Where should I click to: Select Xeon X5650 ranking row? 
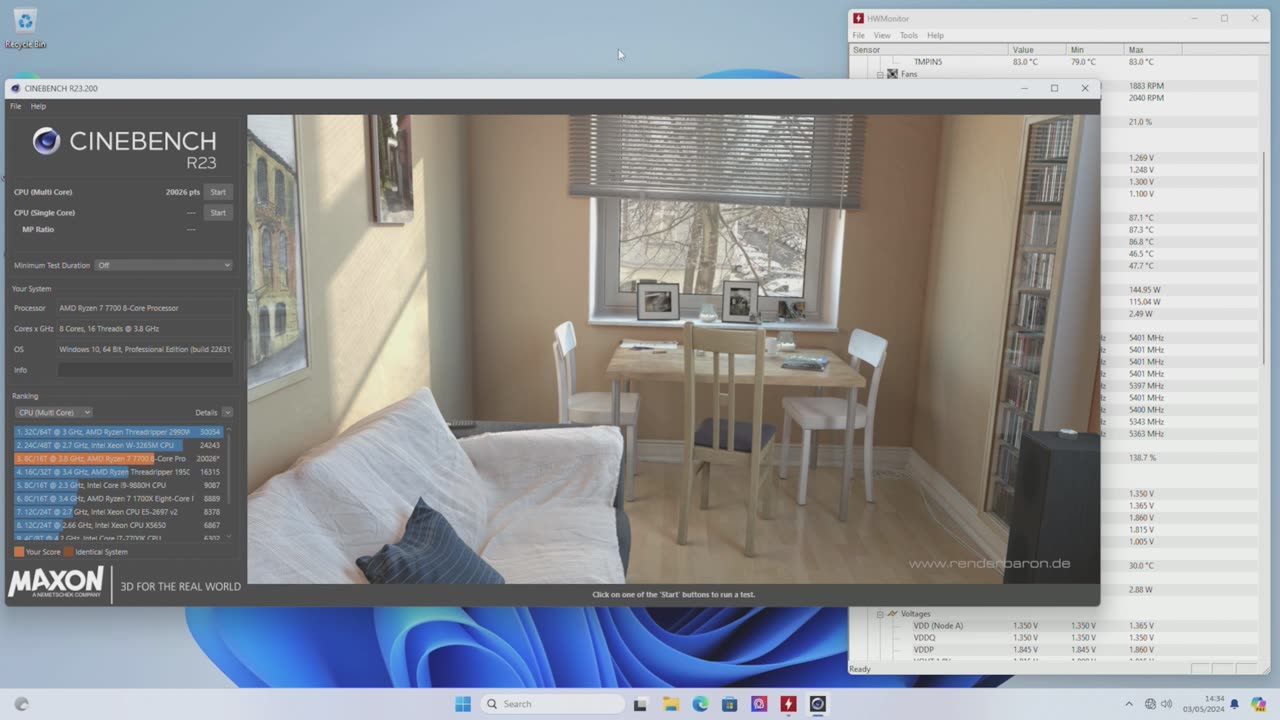tap(118, 525)
